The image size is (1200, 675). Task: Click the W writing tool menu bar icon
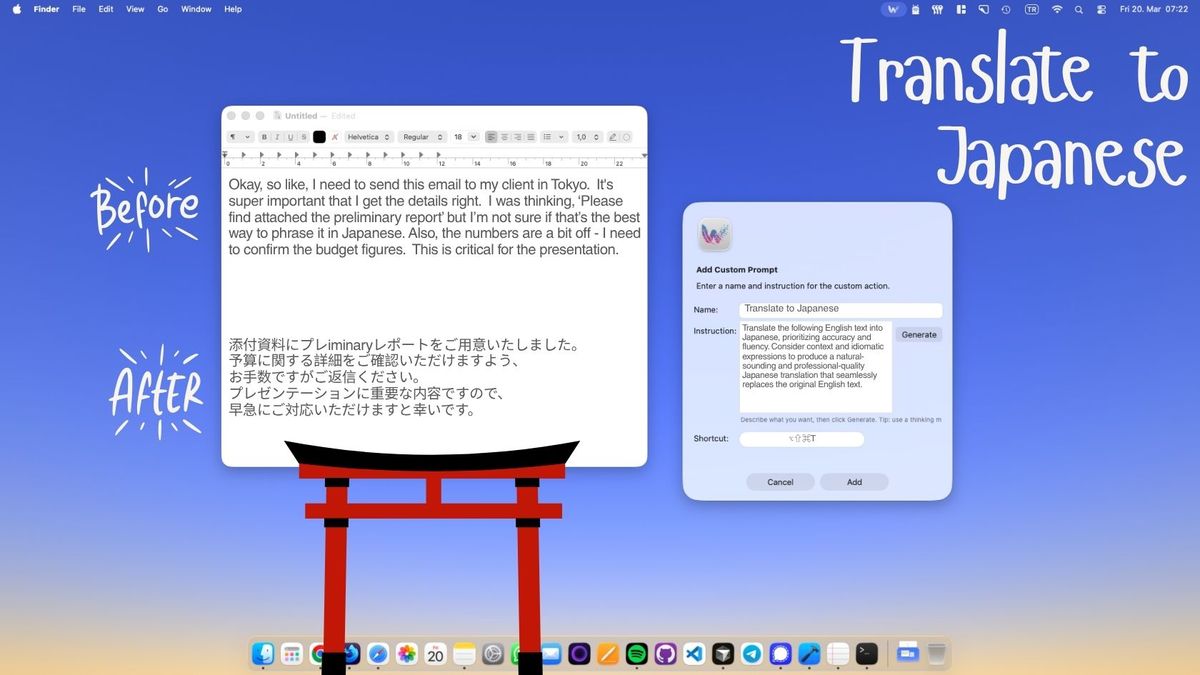coord(895,9)
